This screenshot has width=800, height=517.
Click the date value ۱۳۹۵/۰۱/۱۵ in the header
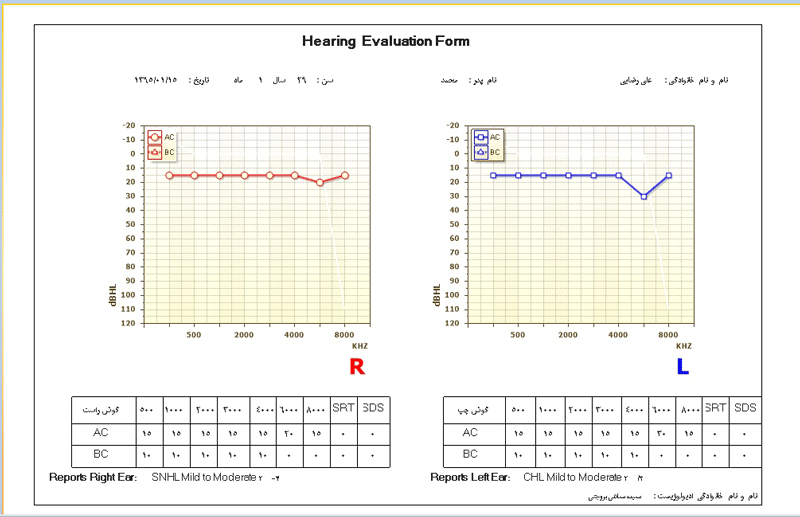[156, 80]
